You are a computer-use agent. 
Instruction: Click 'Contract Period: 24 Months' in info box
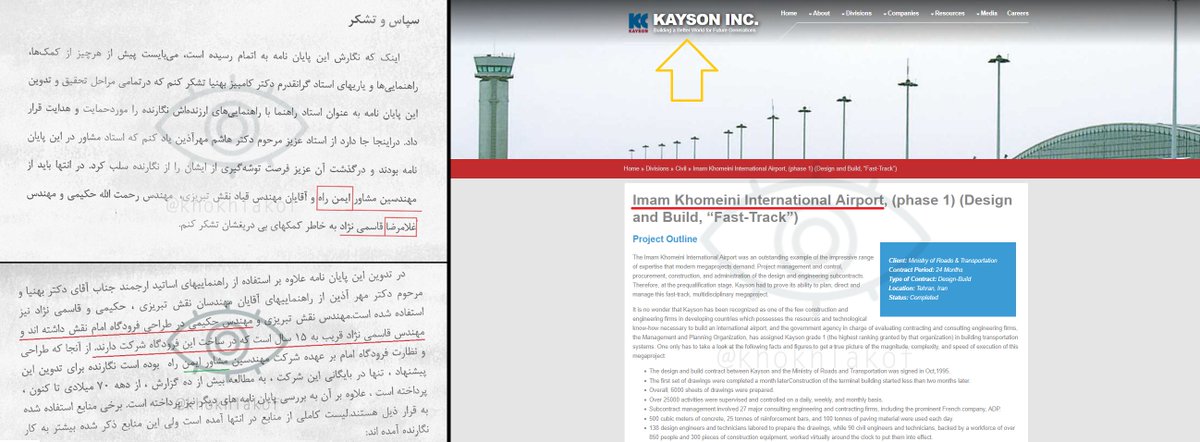tap(927, 269)
